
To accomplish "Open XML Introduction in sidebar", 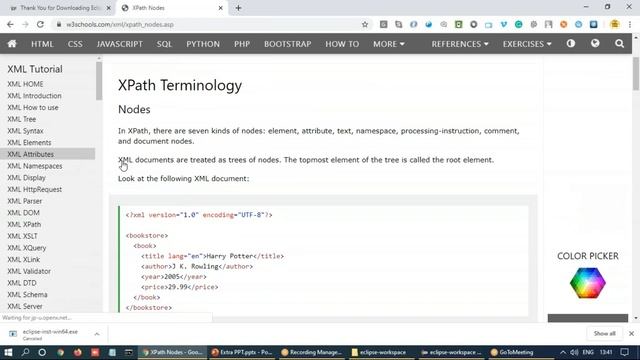I will [34, 96].
